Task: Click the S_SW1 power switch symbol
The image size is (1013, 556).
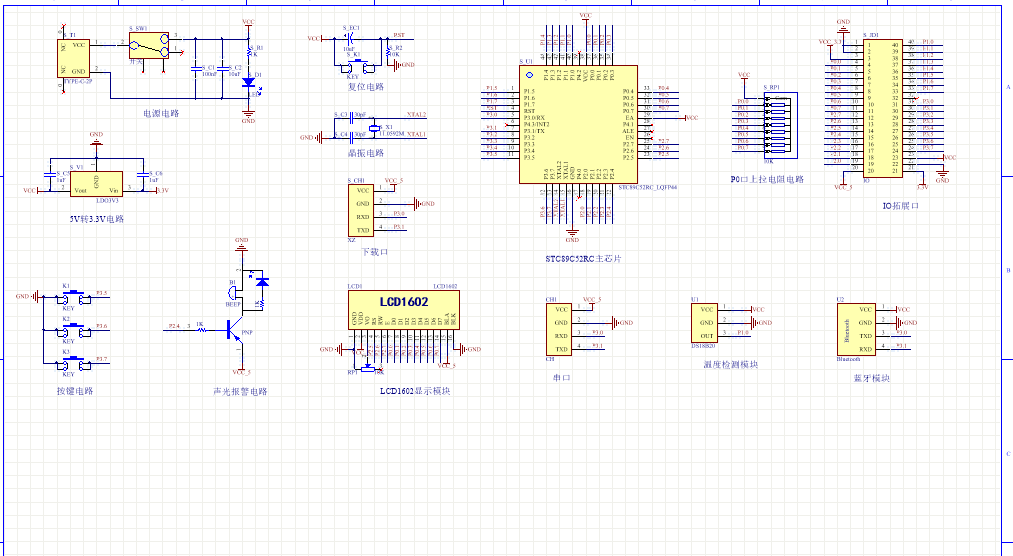Action: coord(149,45)
